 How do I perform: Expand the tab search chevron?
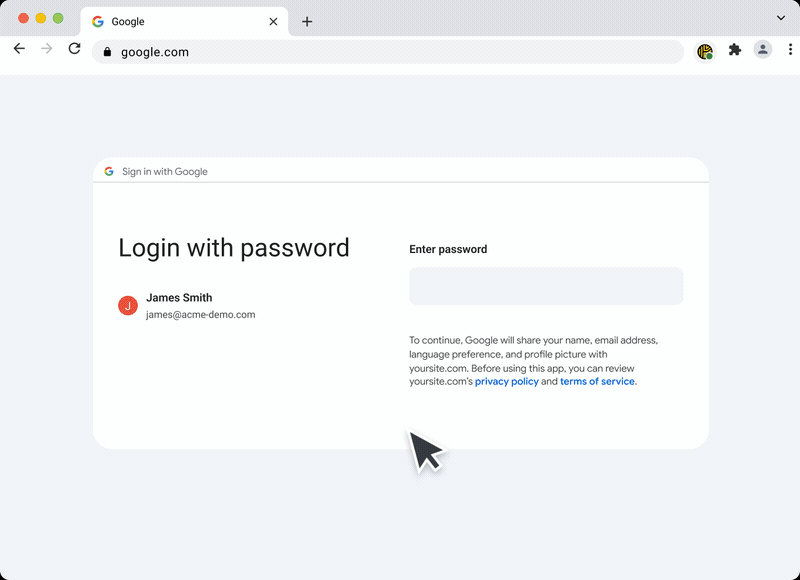pos(781,18)
